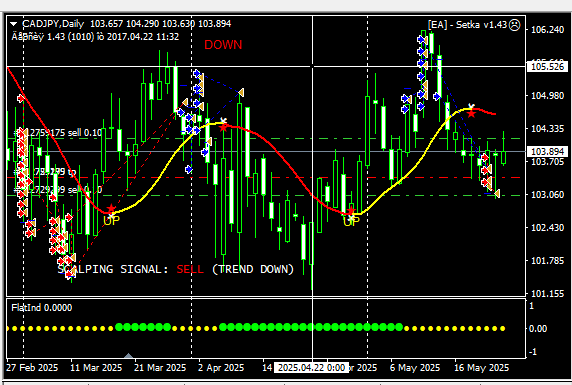This screenshot has width=572, height=385.
Task: Click the #...175 sell 0.10 order label
Action: [58, 133]
